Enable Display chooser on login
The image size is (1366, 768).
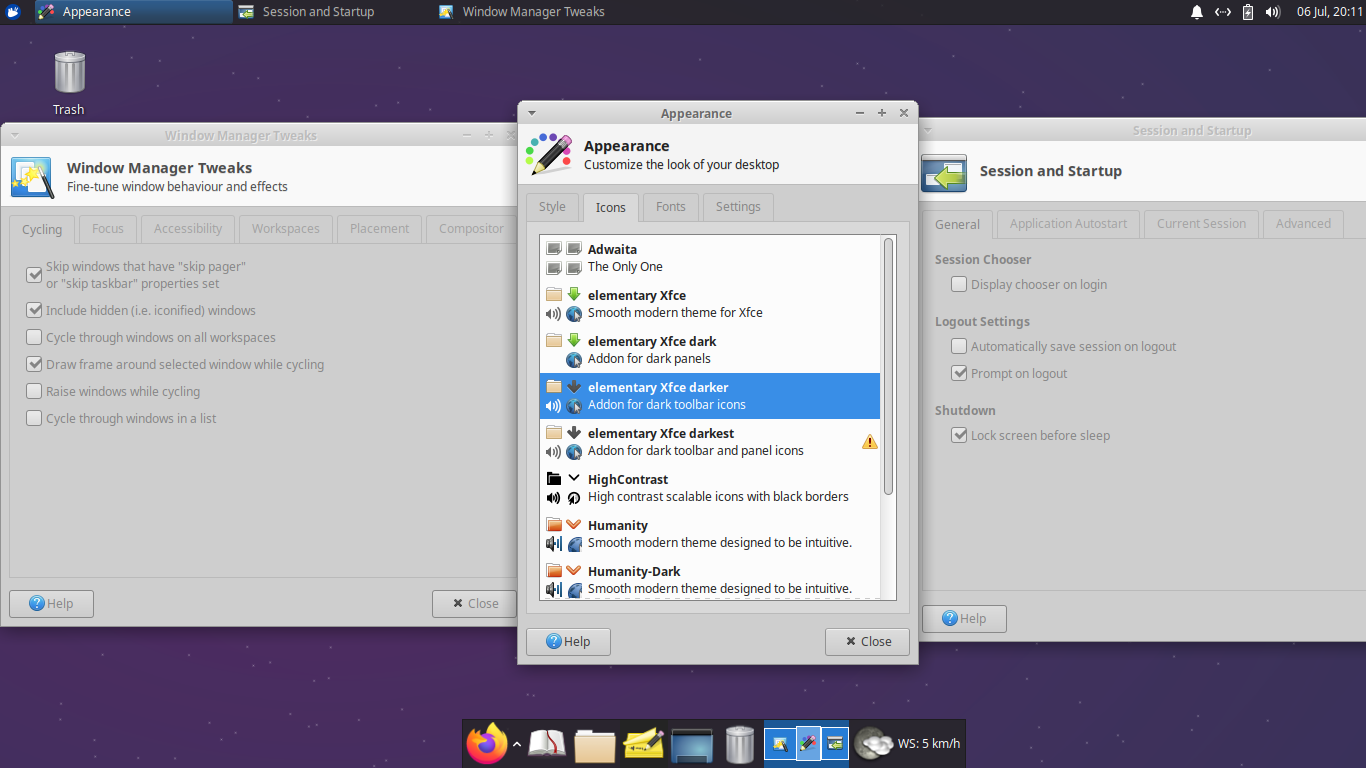coord(958,284)
